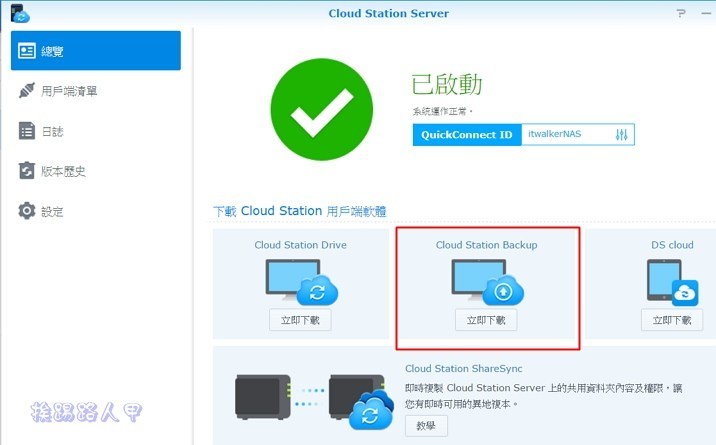Click the green status checkmark icon
The height and width of the screenshot is (445, 716).
(320, 109)
